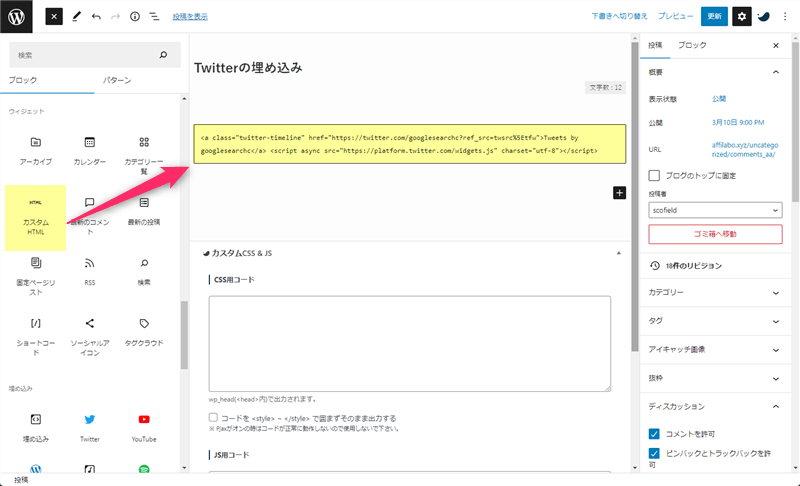Click the editor content scrollbar thumb
The image size is (800, 486).
tap(635, 197)
